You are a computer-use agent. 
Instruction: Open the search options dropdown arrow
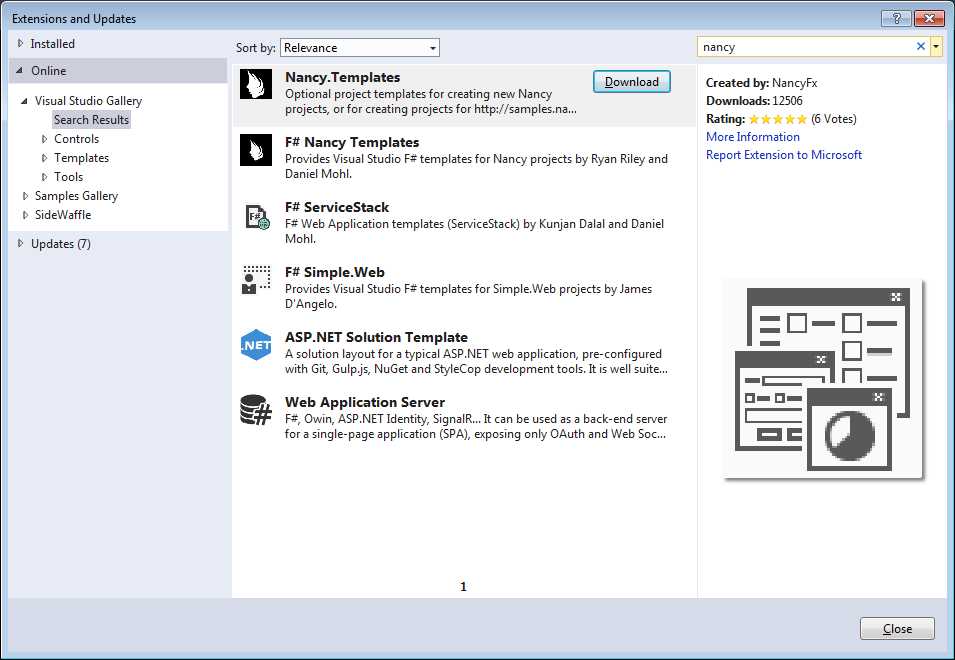[938, 45]
